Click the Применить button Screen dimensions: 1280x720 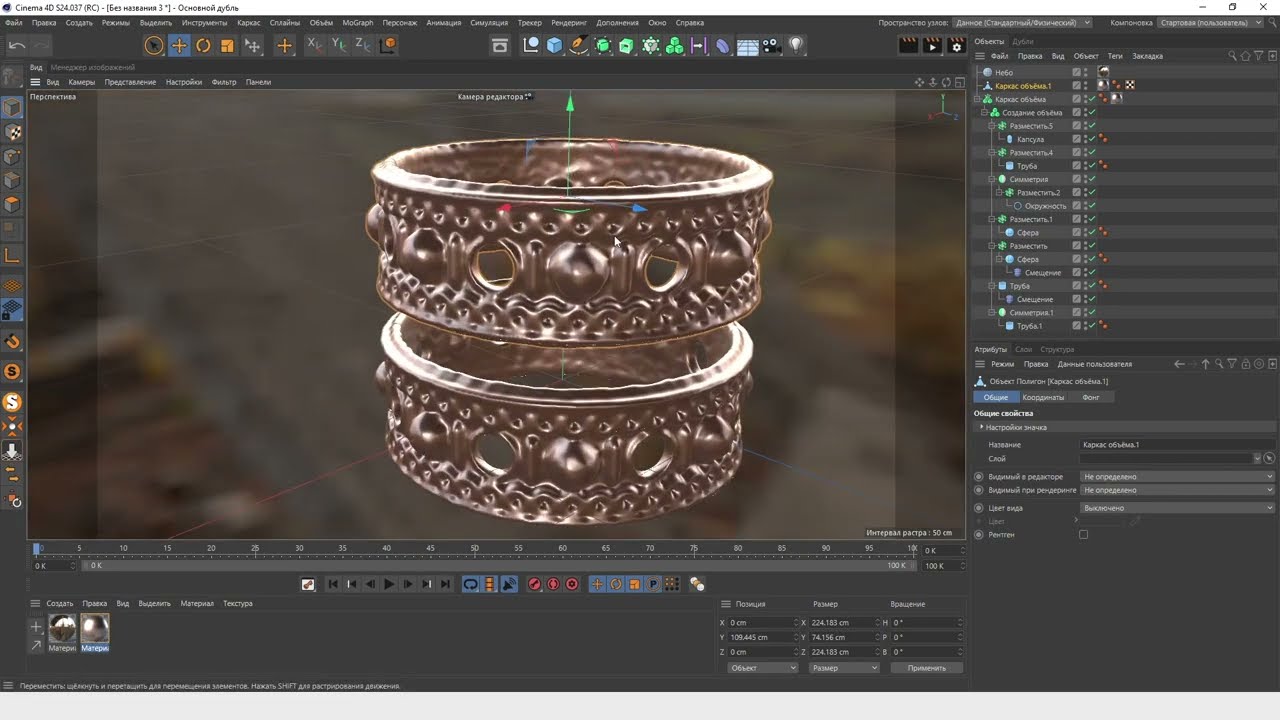926,668
